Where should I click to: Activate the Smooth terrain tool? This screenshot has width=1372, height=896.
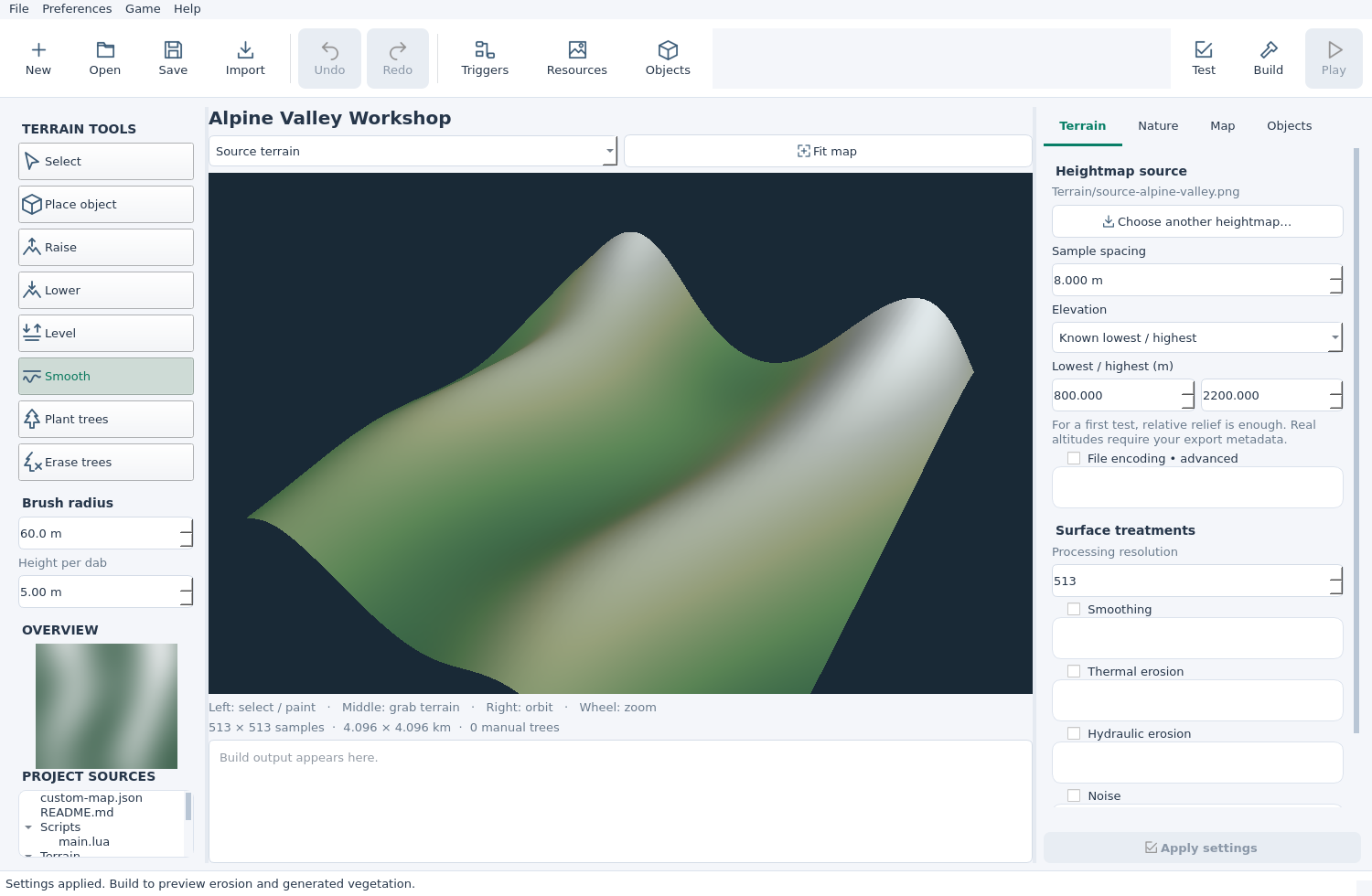click(x=106, y=377)
